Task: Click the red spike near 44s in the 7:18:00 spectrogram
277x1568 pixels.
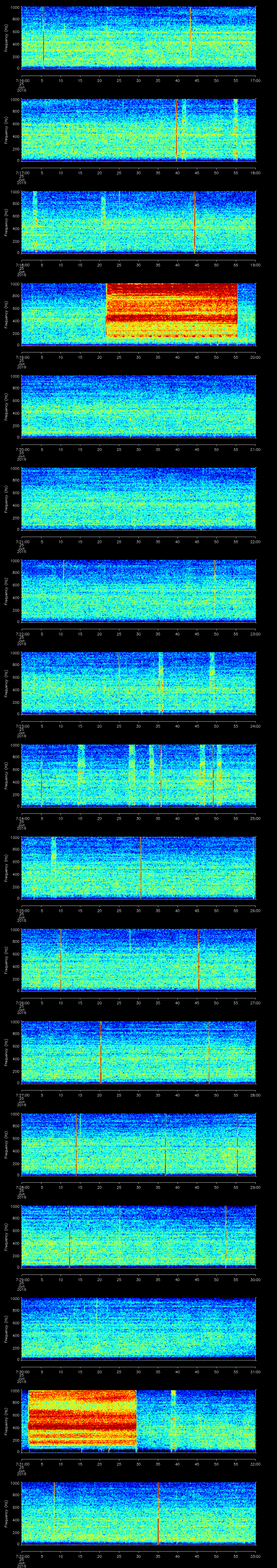Action: [x=195, y=222]
